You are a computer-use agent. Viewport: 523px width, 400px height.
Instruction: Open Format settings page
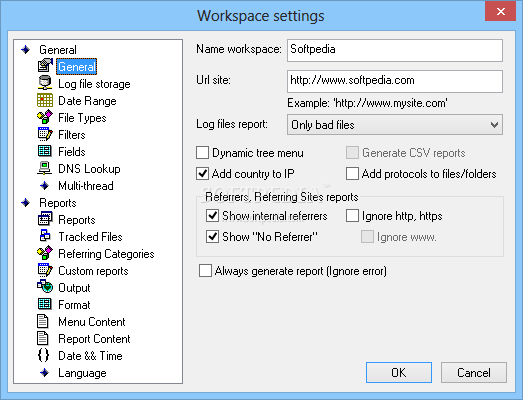click(74, 305)
